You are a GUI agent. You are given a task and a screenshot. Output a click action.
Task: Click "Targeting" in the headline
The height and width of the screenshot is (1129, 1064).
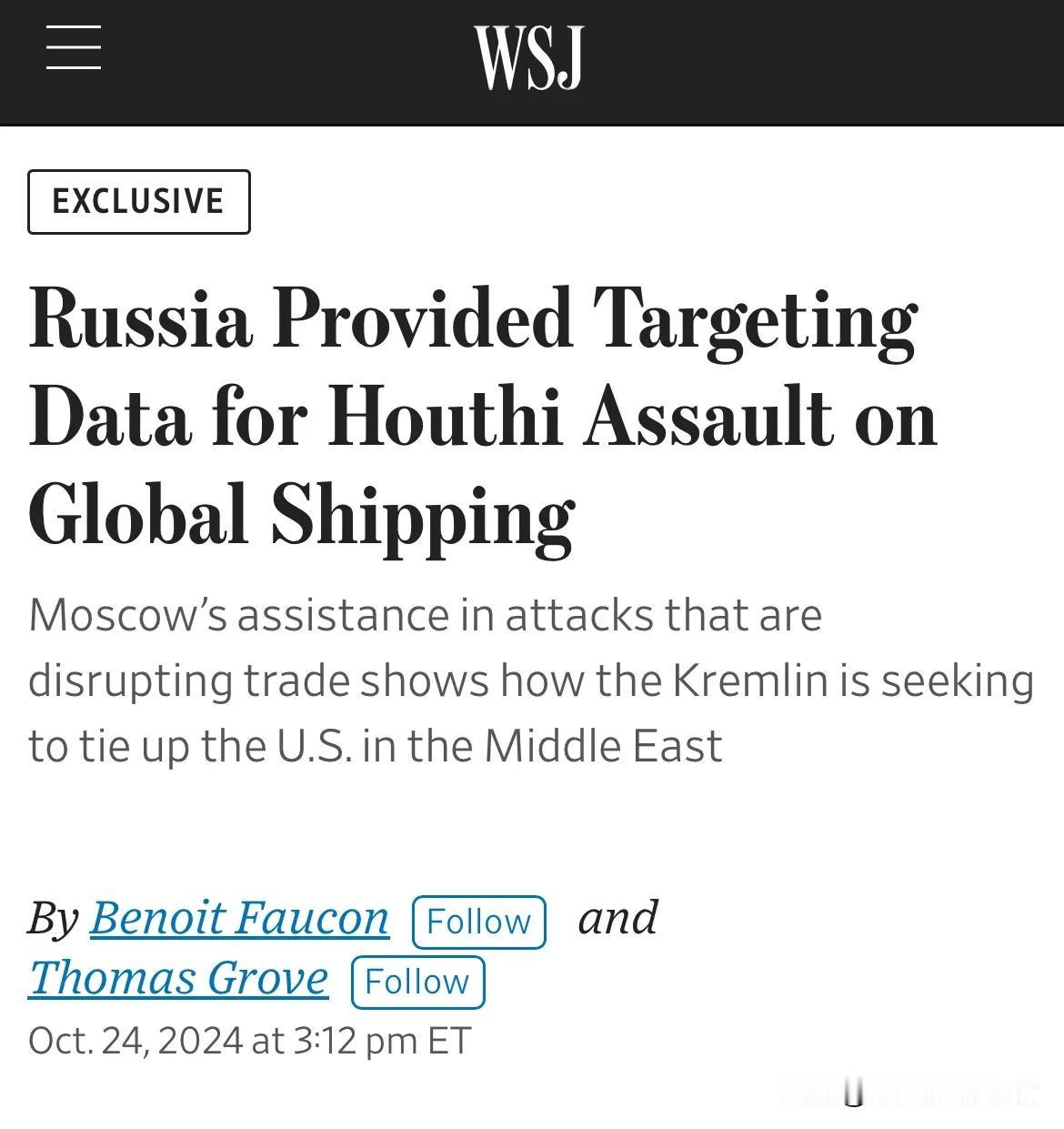coord(755,325)
